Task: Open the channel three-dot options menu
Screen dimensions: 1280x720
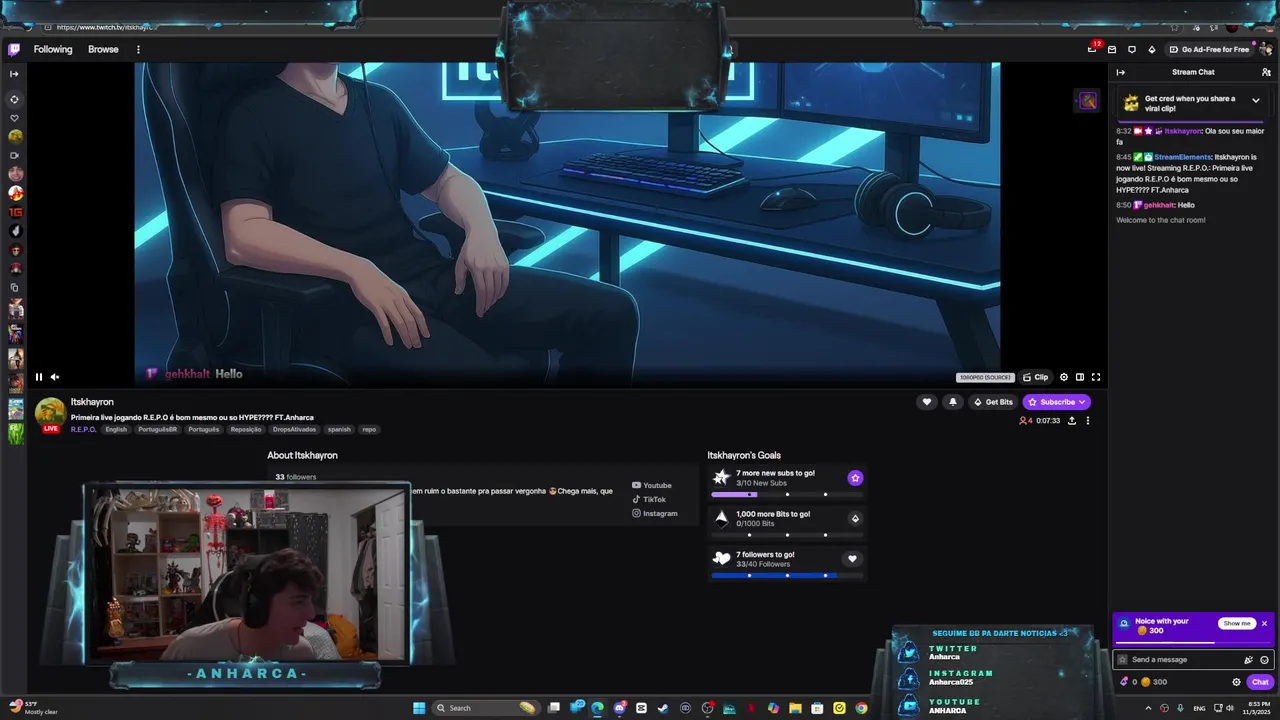Action: coord(1088,421)
